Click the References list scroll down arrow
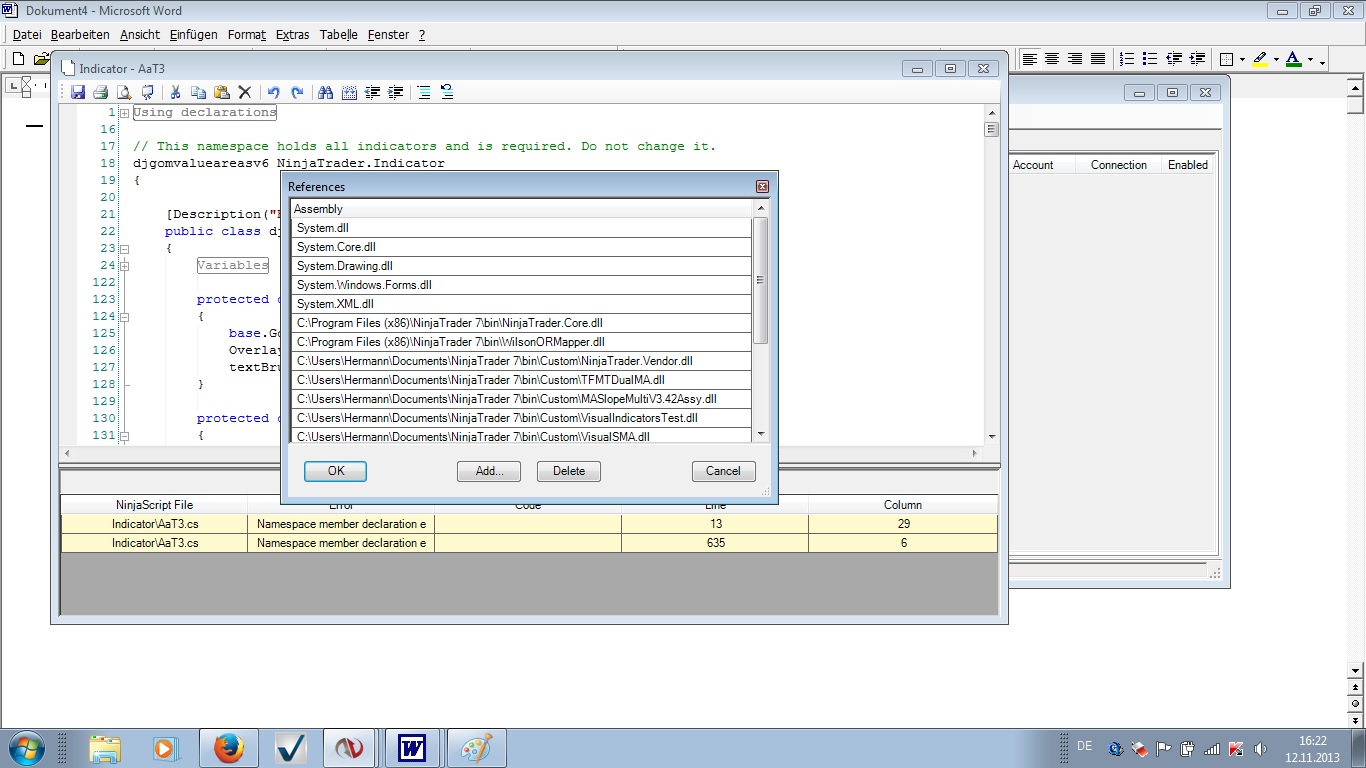This screenshot has height=768, width=1366. tap(761, 434)
